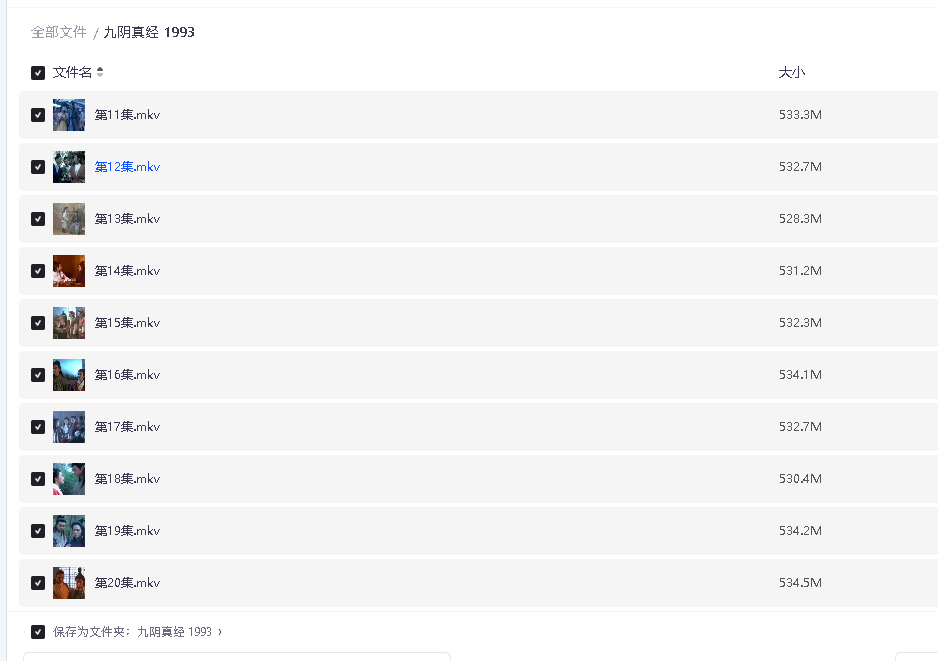Open the 第12集.mkv file link
The width and height of the screenshot is (938, 661).
tap(127, 167)
